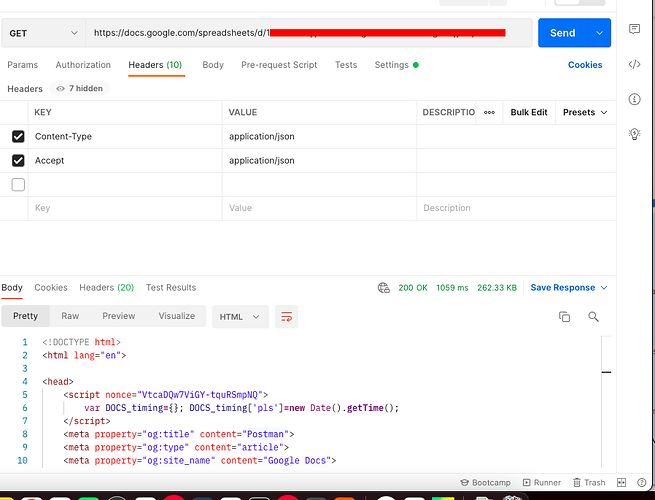Image resolution: width=655 pixels, height=500 pixels.
Task: Open the Cookies link
Action: [585, 65]
